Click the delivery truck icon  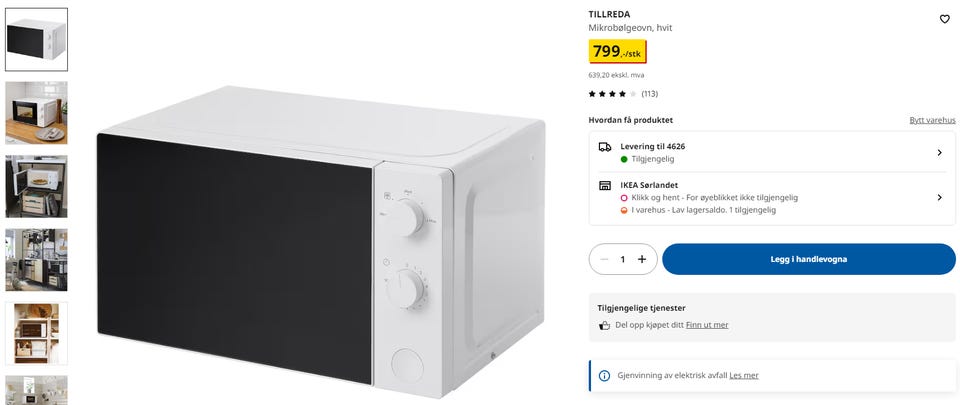coord(604,147)
